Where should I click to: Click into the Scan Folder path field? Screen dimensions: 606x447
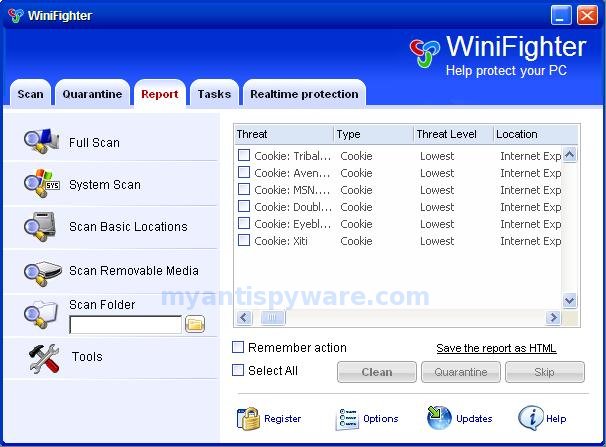(x=125, y=325)
